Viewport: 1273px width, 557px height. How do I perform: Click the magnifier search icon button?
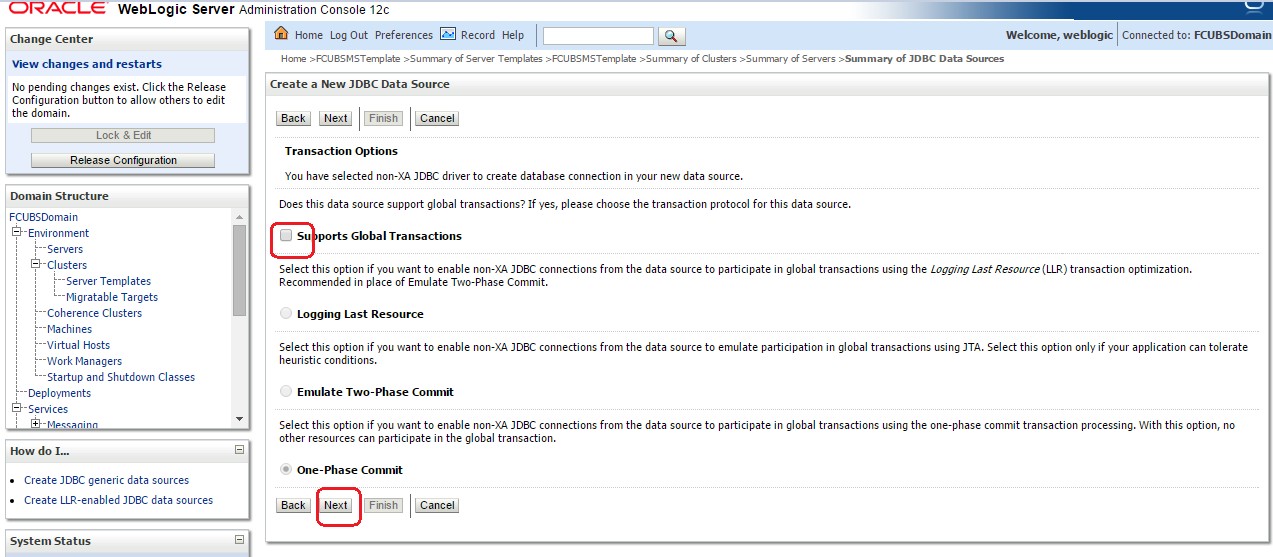point(672,36)
